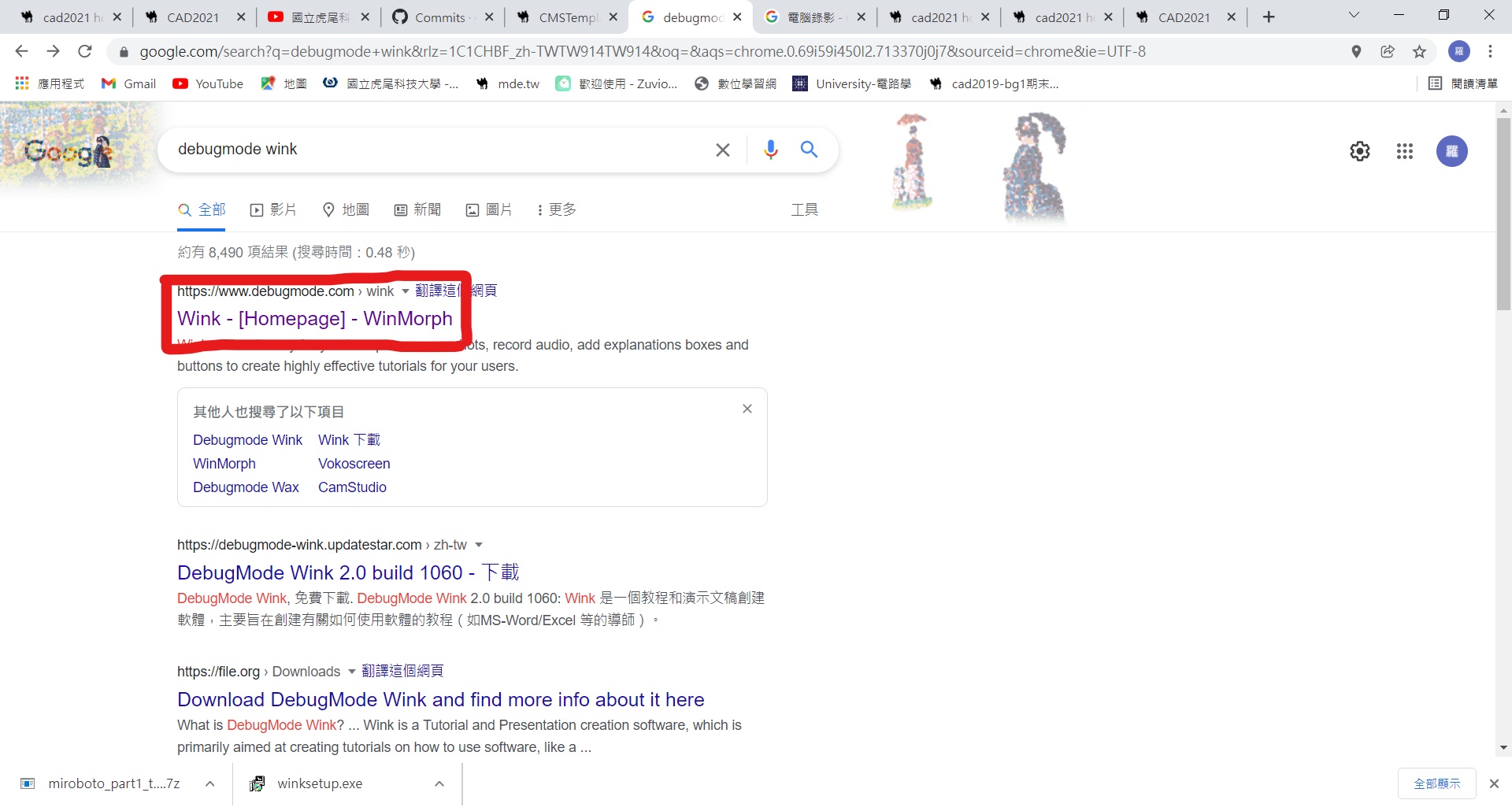Switch to the 地圖 maps tab

346,210
